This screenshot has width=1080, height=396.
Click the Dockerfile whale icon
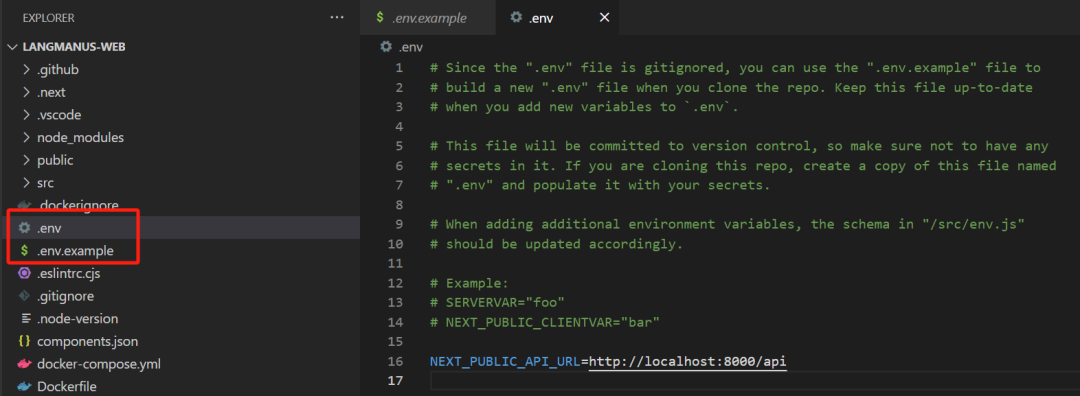(25, 387)
